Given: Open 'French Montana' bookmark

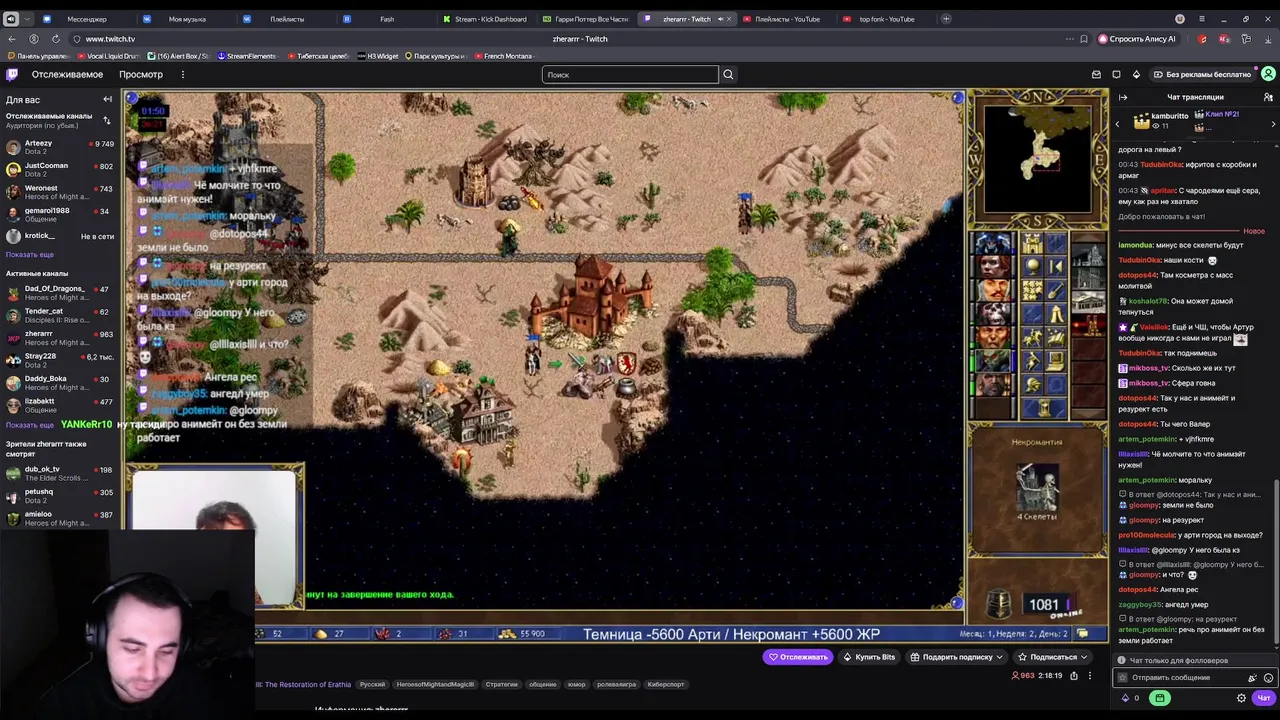Looking at the screenshot, I should click(x=503, y=56).
